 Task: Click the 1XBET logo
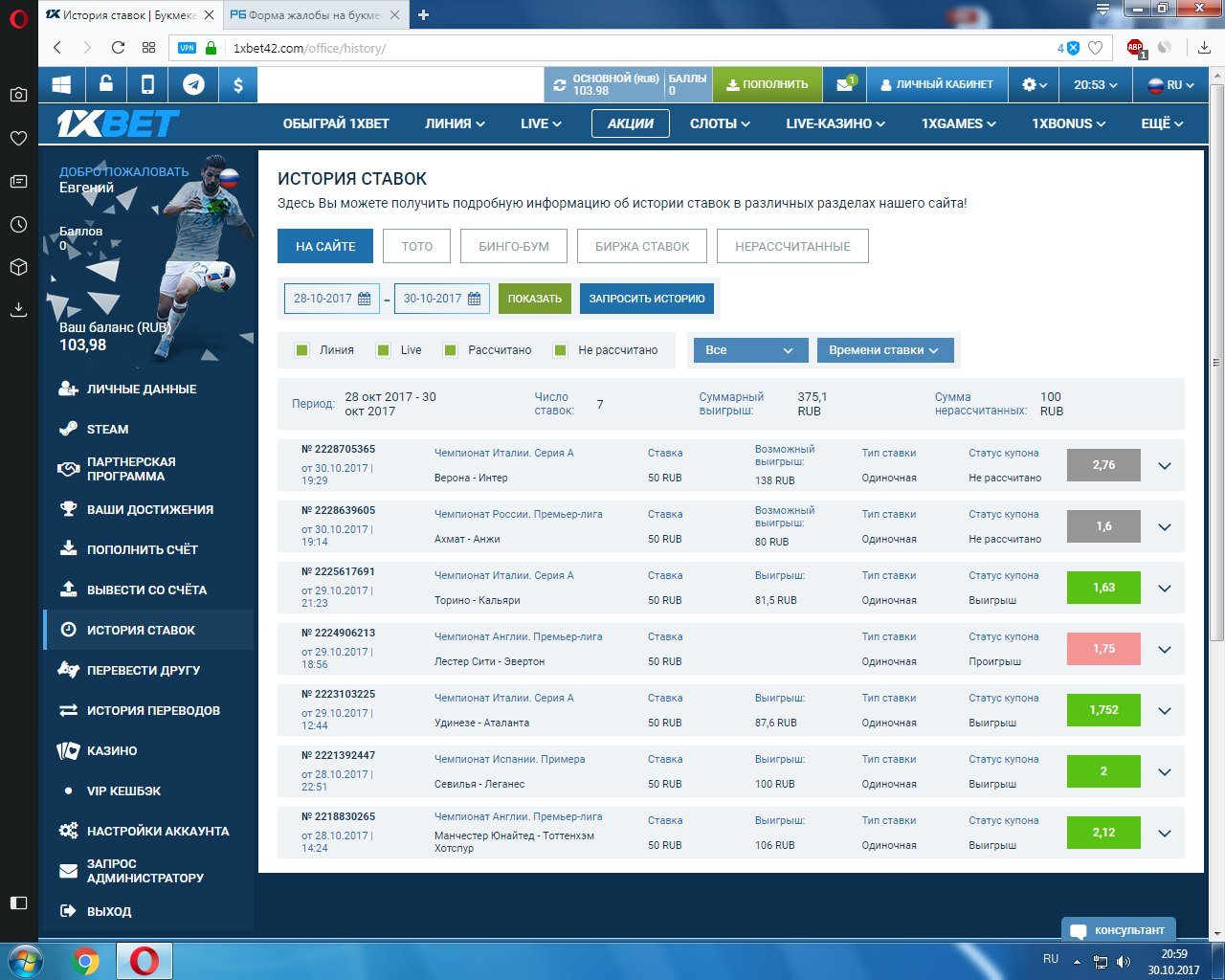[x=118, y=123]
